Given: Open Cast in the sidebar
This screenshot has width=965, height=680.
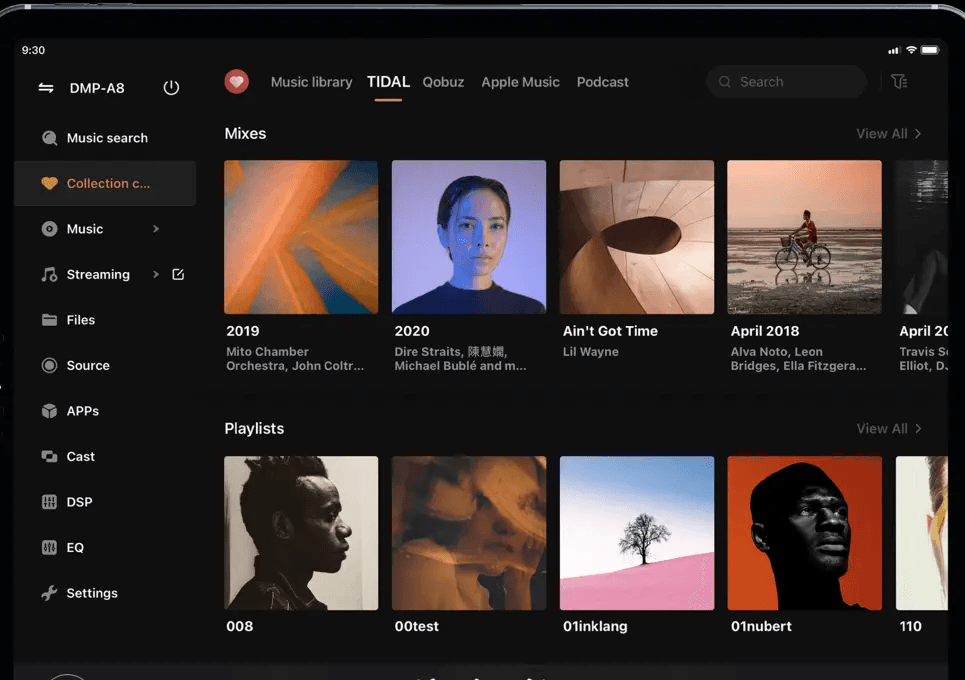Looking at the screenshot, I should (x=105, y=457).
